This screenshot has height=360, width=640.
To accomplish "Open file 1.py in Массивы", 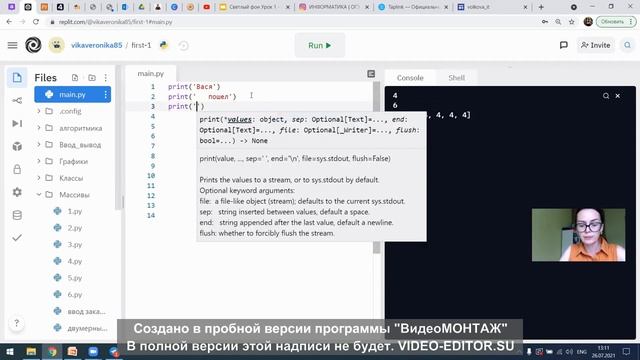I will pyautogui.click(x=75, y=211).
